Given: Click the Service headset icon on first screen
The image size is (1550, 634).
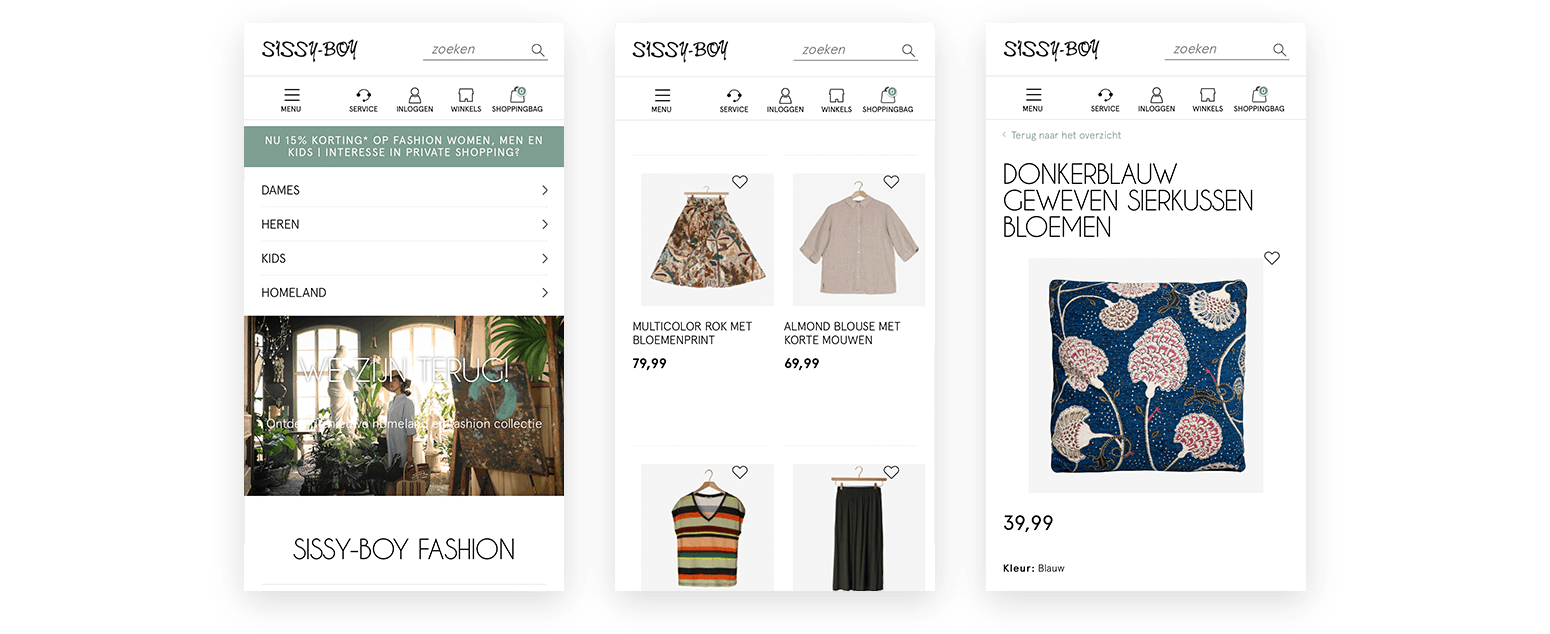Looking at the screenshot, I should click(363, 96).
